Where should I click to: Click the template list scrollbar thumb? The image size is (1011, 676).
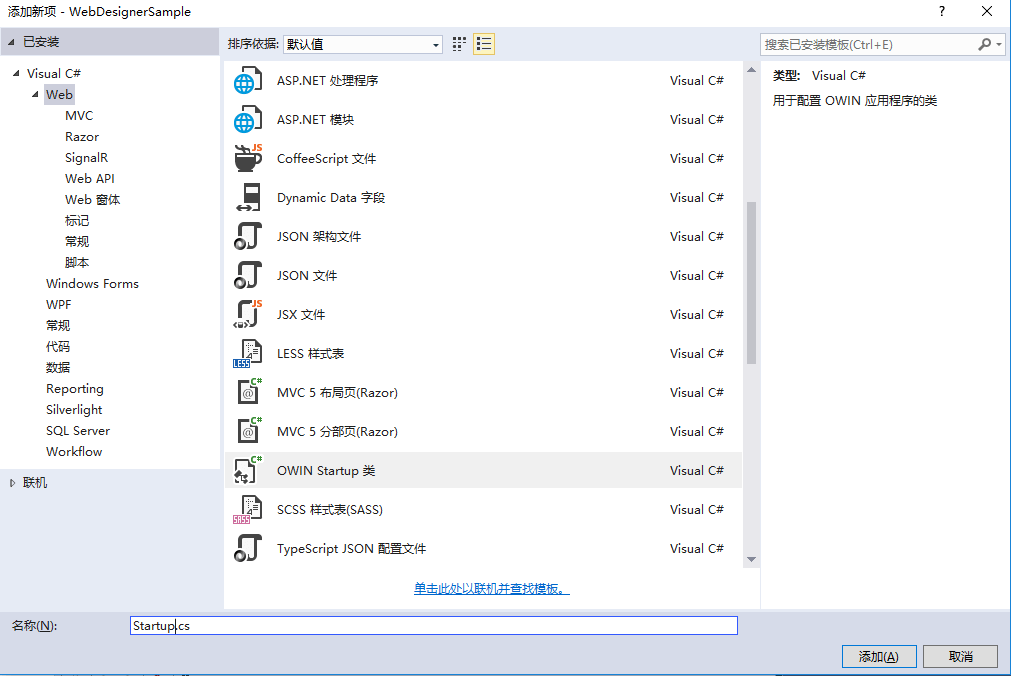(x=751, y=283)
